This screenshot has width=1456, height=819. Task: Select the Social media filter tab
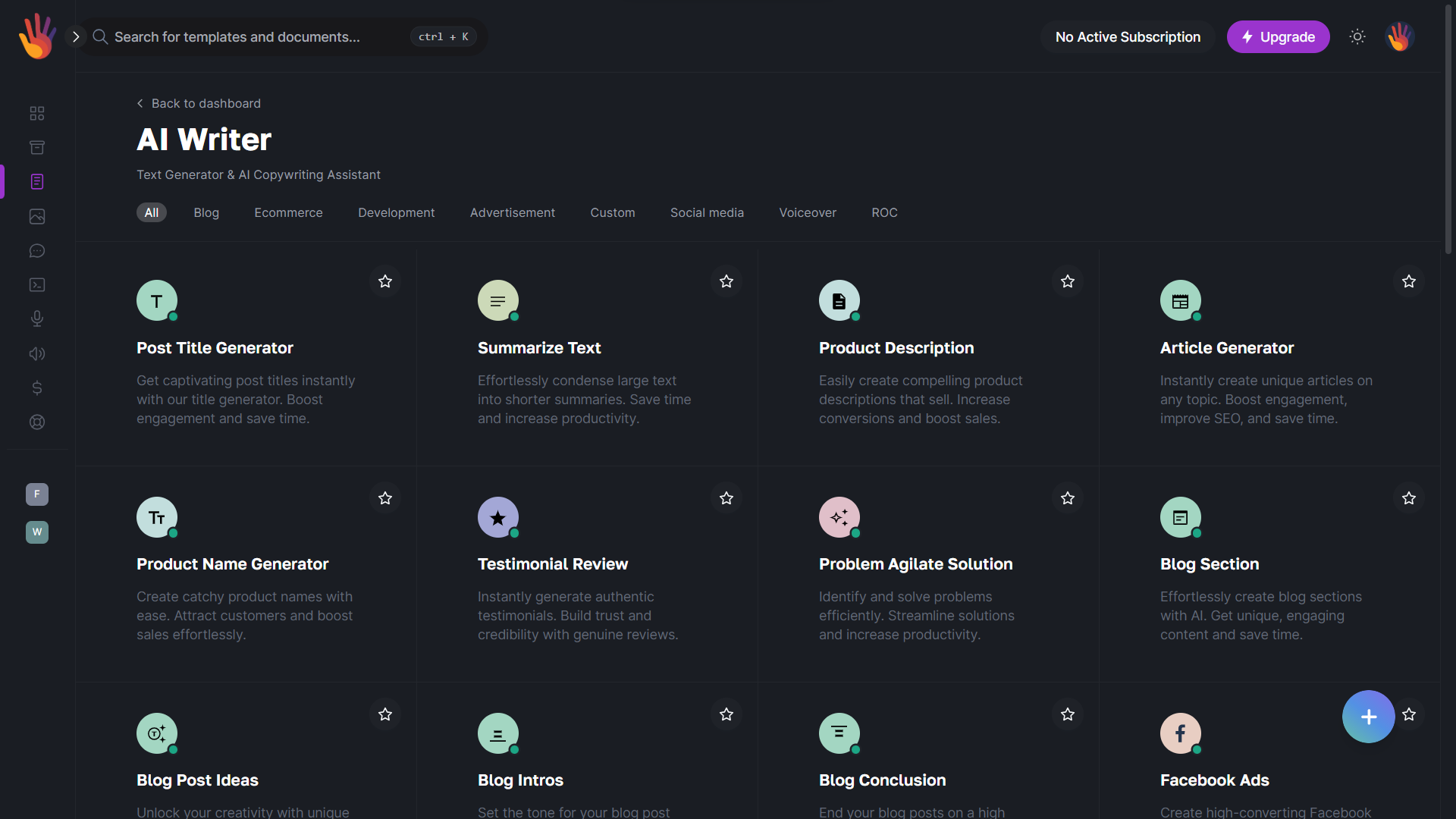point(707,213)
